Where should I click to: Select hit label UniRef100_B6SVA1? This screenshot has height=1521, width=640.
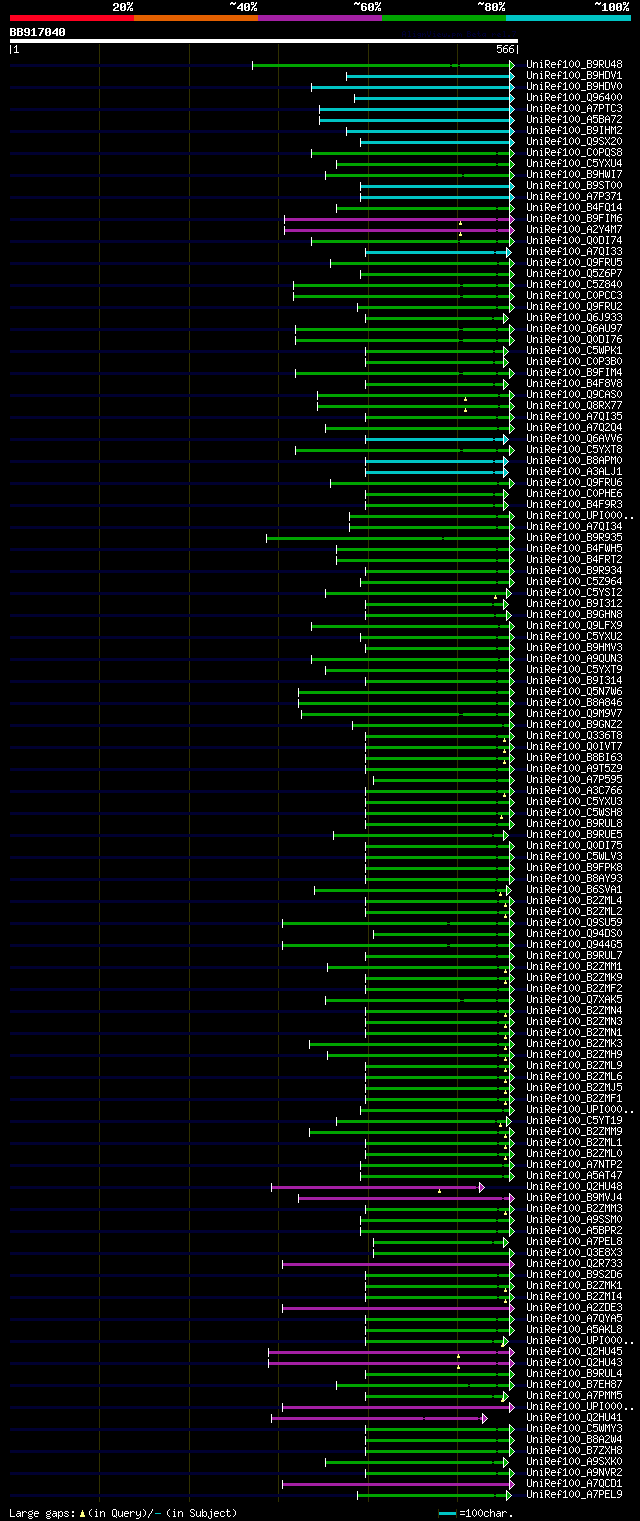click(574, 889)
